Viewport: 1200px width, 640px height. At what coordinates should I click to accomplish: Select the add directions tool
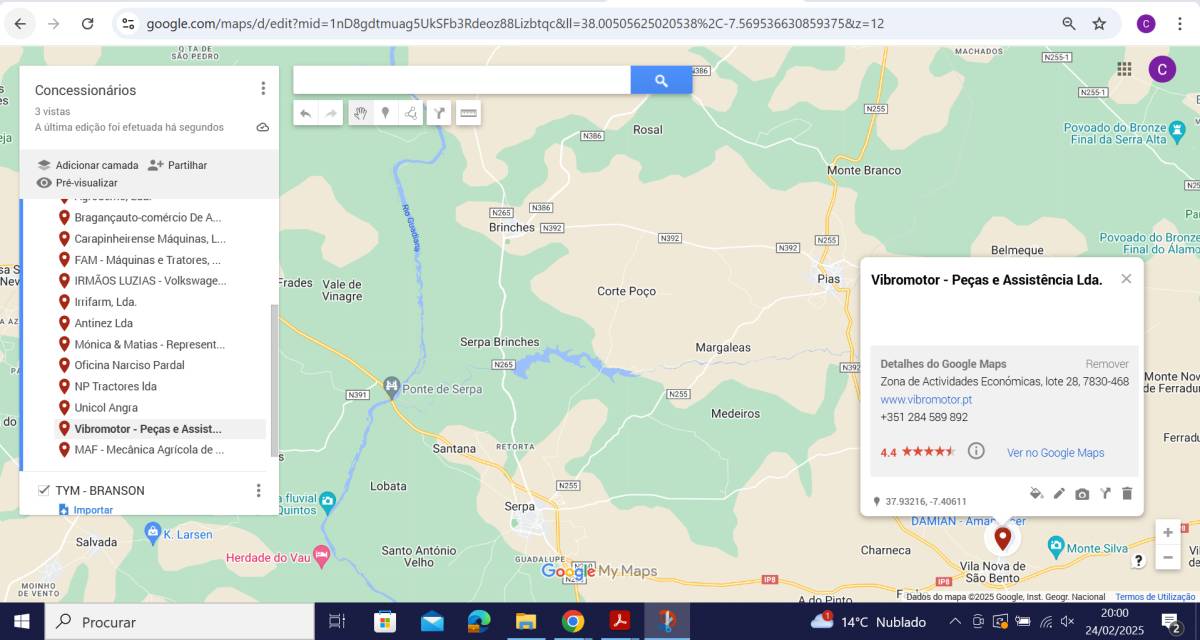(440, 113)
